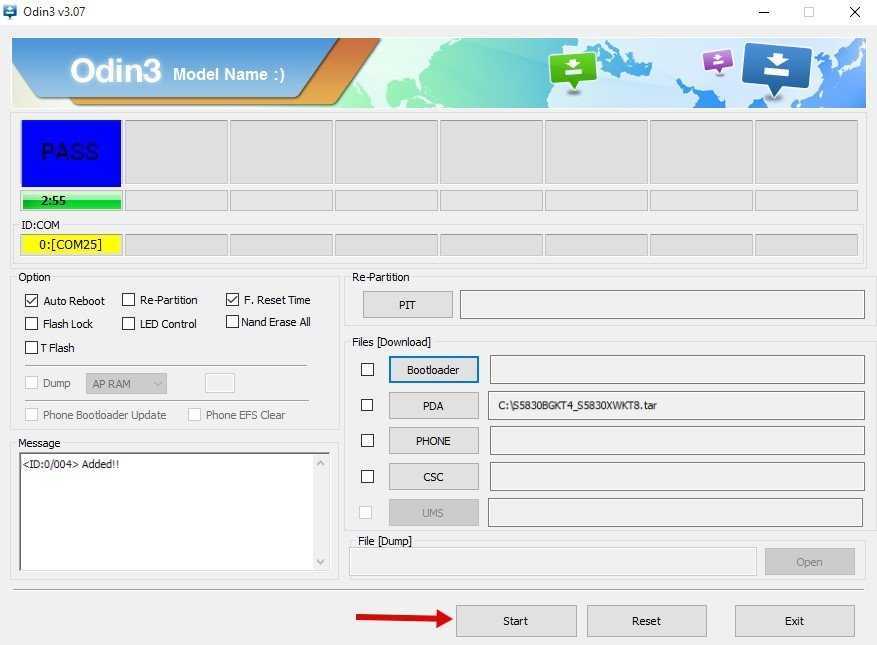877x645 pixels.
Task: Click the Reset button
Action: [647, 621]
